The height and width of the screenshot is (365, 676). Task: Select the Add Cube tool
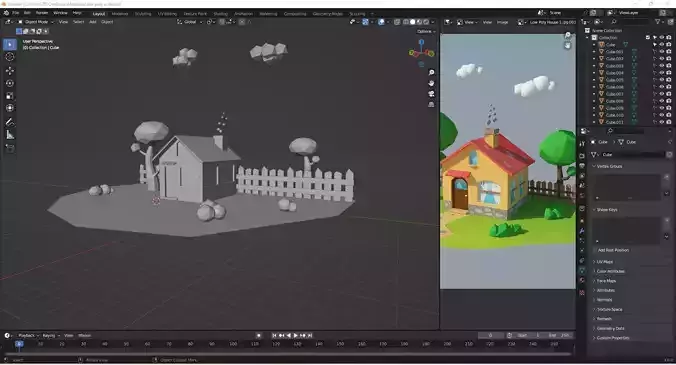(9, 149)
